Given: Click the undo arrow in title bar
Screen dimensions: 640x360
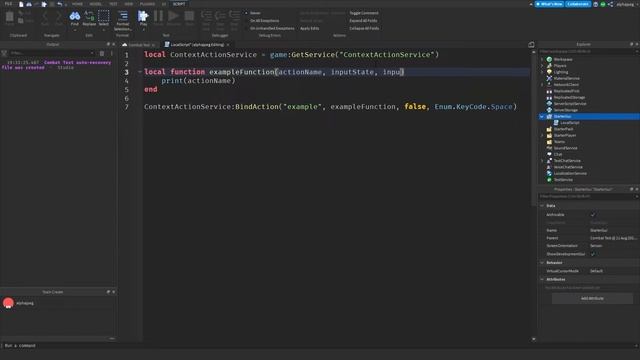Looking at the screenshot, I should 60,4.
